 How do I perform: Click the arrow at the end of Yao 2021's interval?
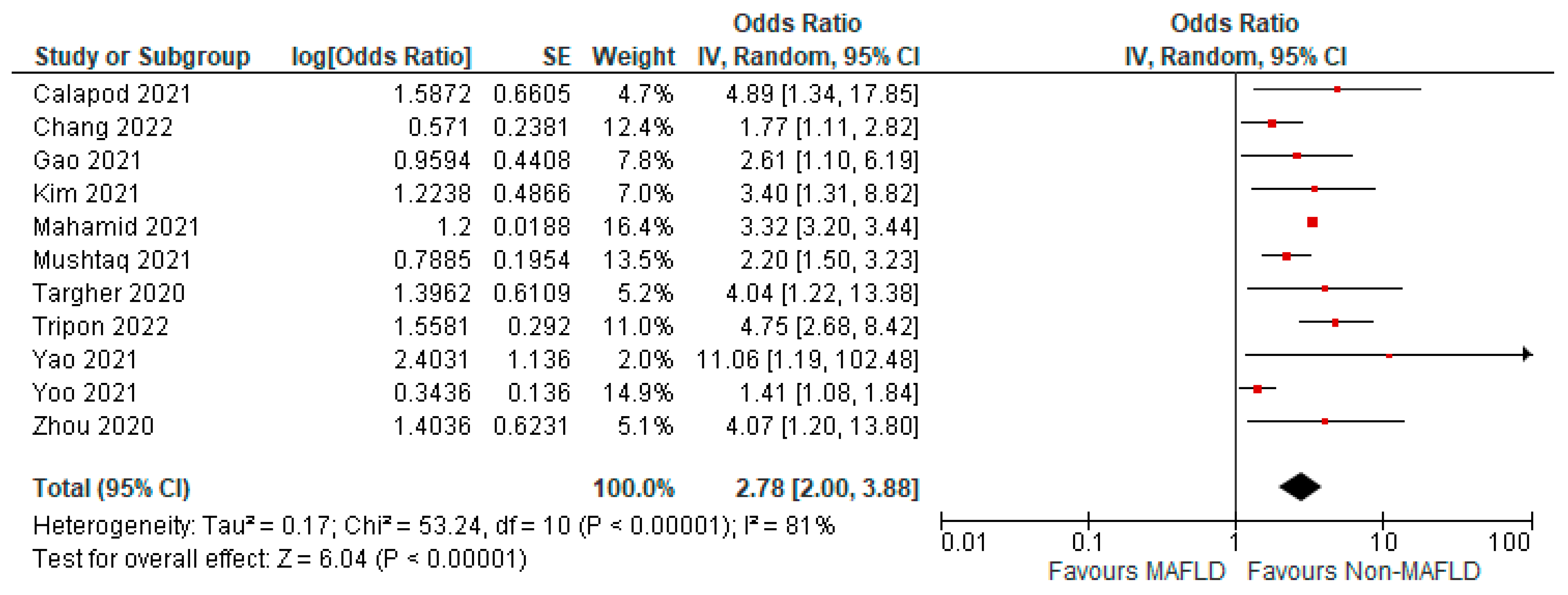coord(1527,354)
